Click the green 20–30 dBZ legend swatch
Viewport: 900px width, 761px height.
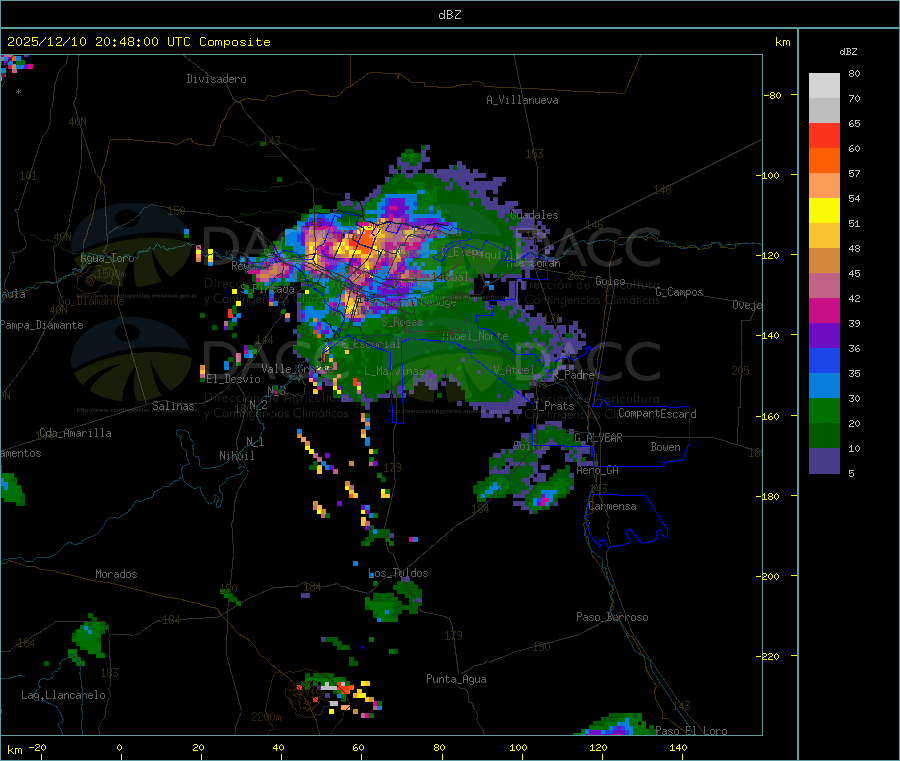[824, 410]
